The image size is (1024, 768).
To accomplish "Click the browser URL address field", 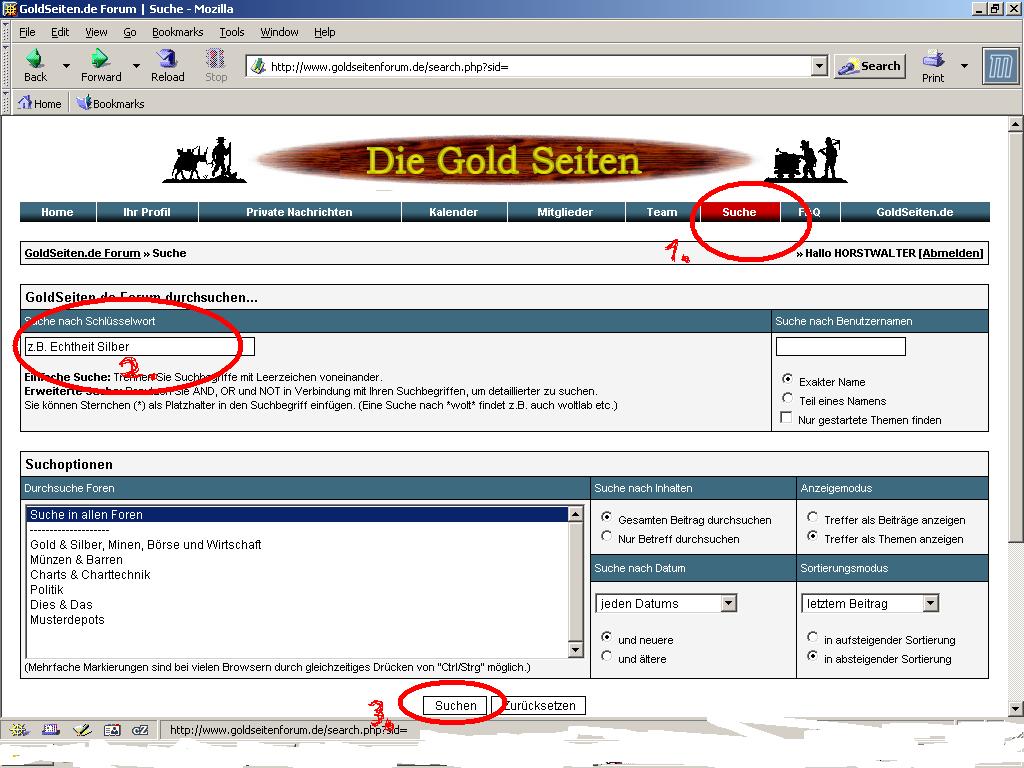I will click(x=539, y=66).
